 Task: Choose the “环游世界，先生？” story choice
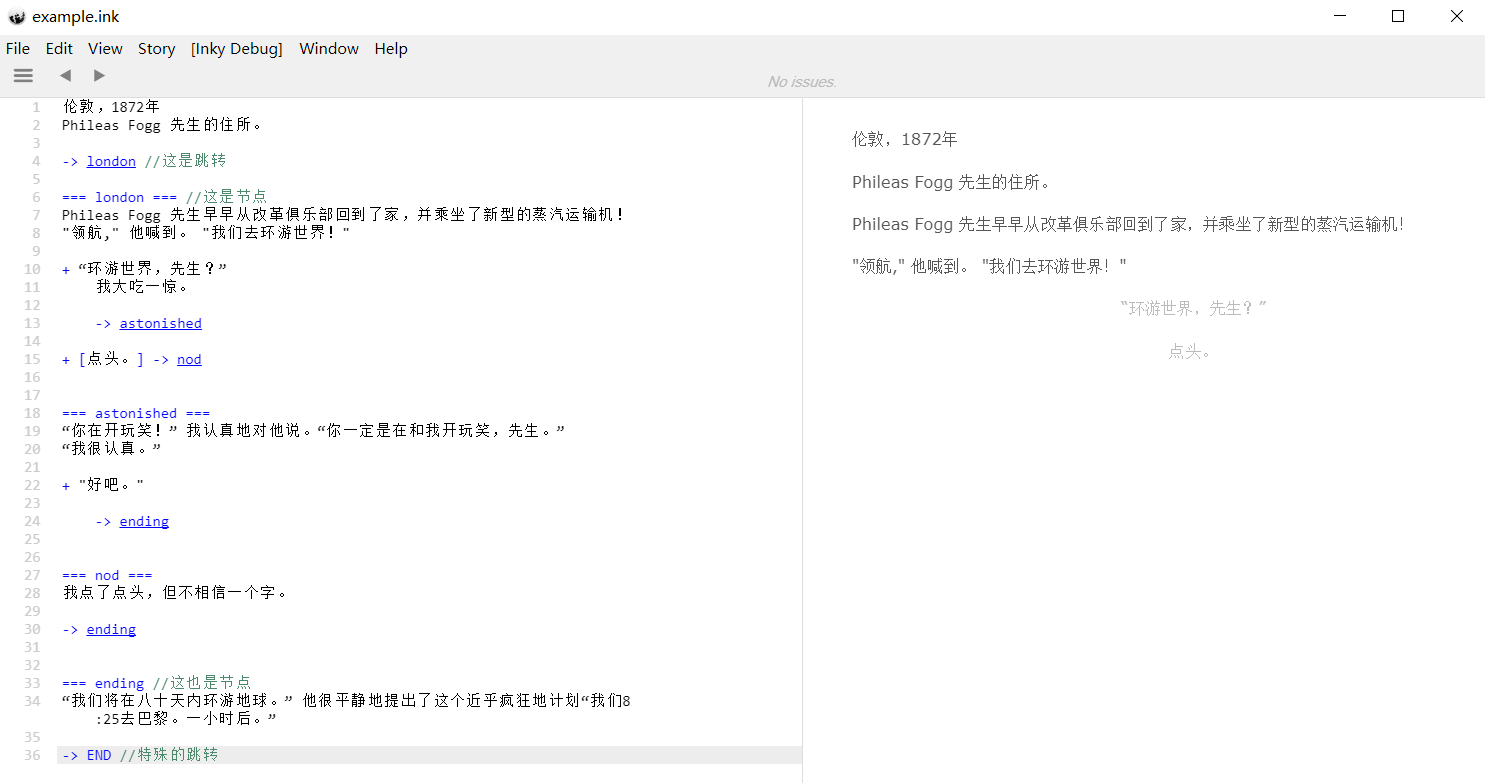coord(1193,309)
